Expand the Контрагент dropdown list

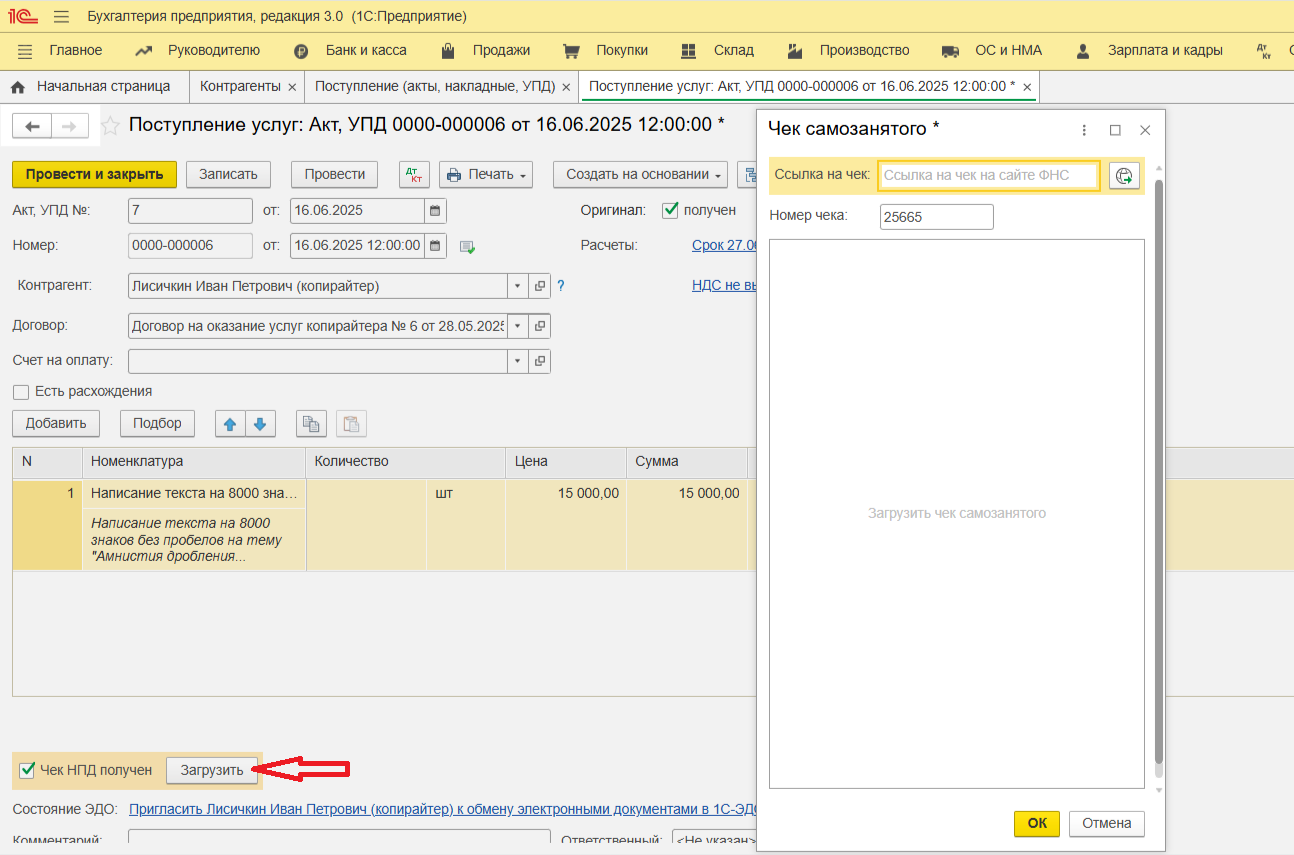coord(517,286)
